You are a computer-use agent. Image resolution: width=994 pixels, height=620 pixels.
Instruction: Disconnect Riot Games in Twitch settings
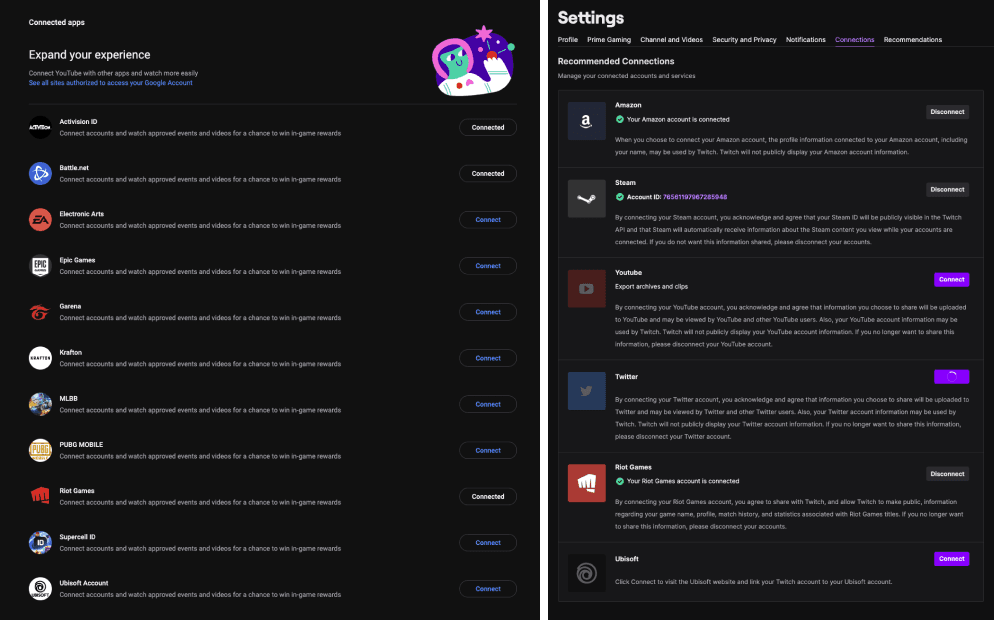[947, 474]
